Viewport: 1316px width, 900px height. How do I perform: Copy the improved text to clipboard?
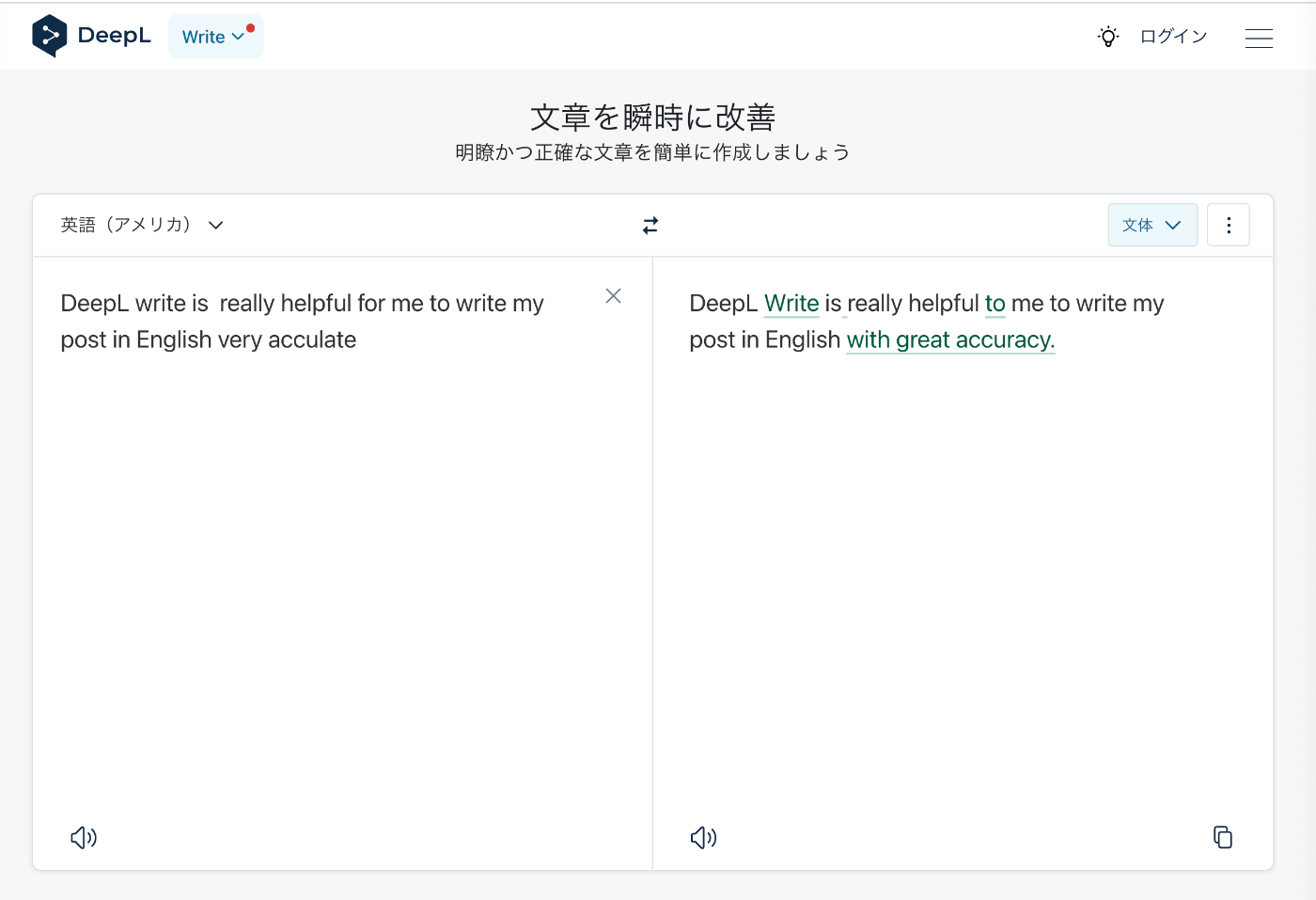pos(1223,837)
